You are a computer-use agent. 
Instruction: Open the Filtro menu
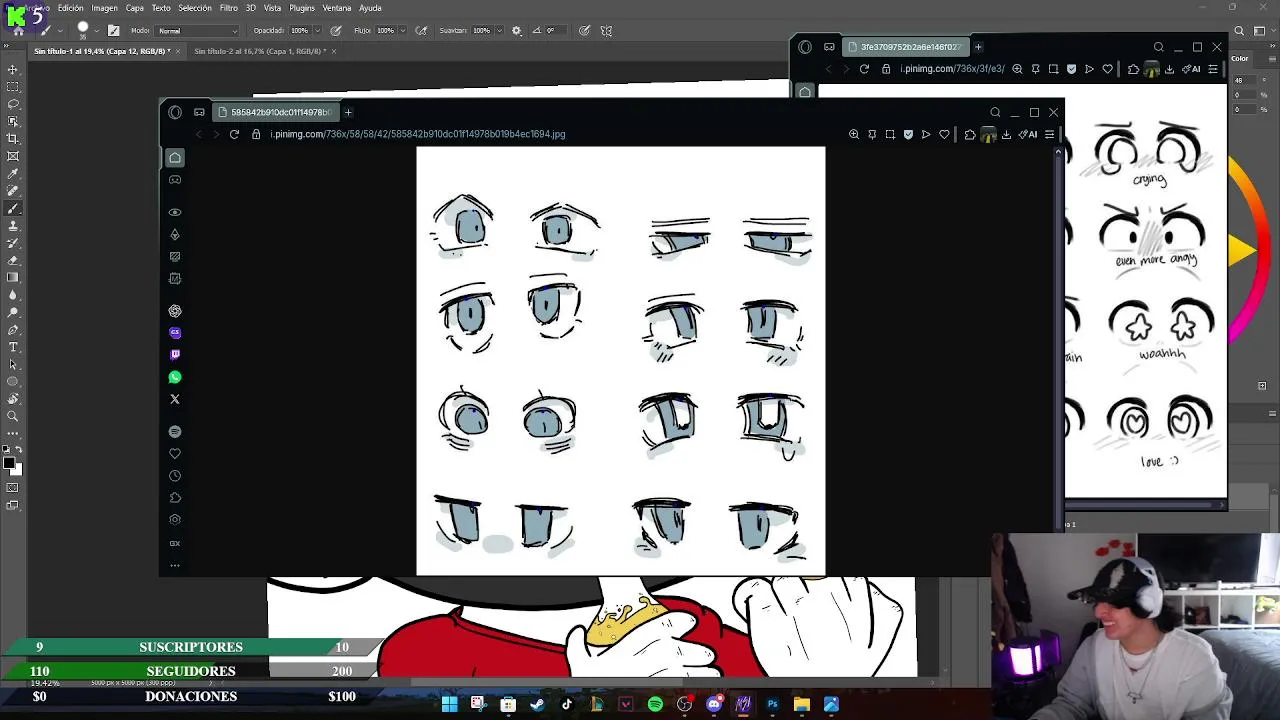pyautogui.click(x=229, y=8)
